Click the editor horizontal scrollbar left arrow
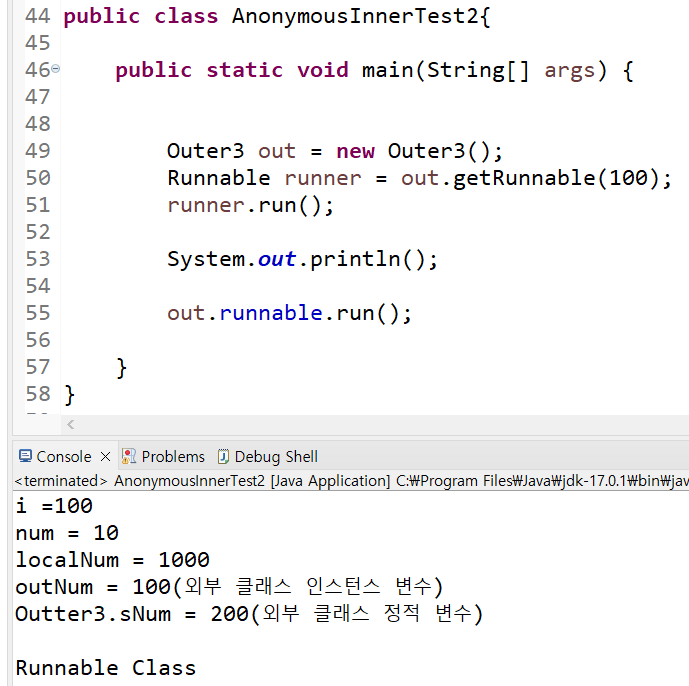689x686 pixels. click(70, 424)
